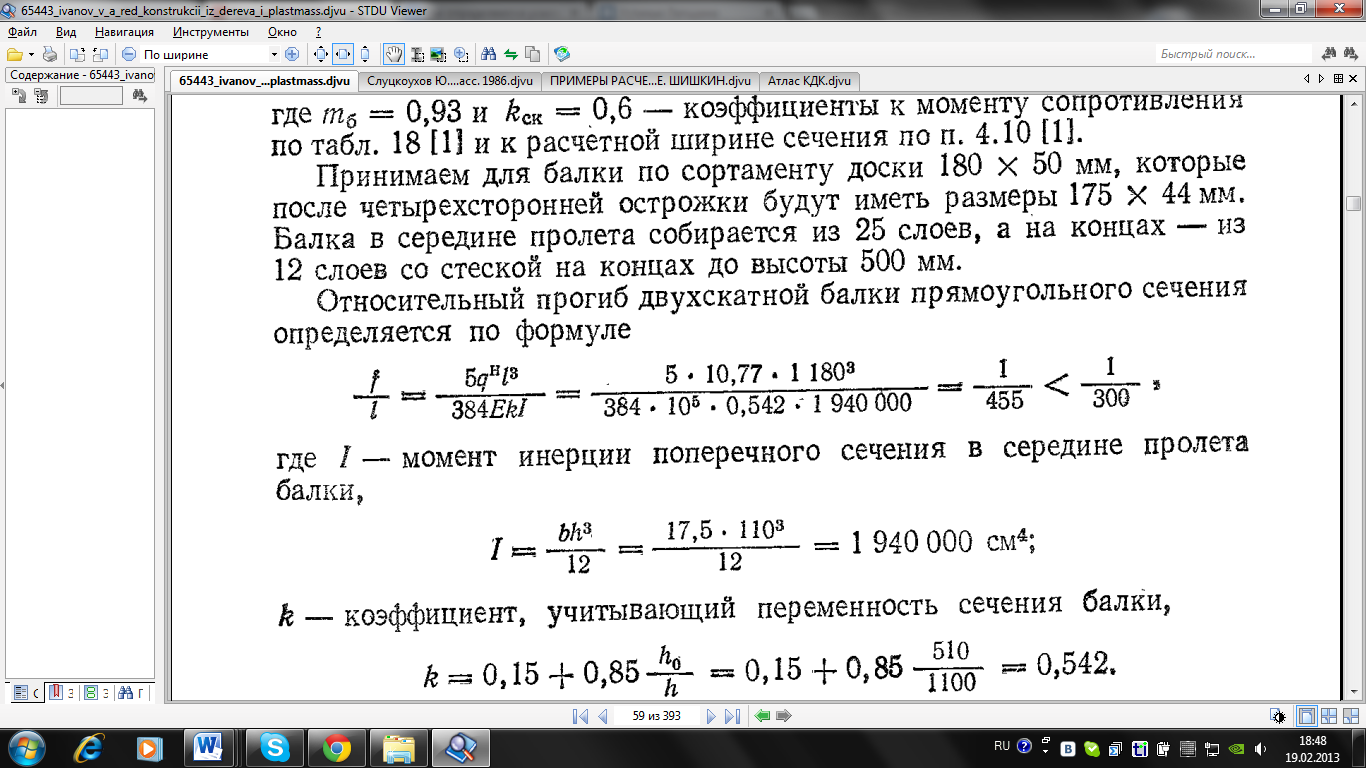The height and width of the screenshot is (768, 1366).
Task: Switch to Contents sidebar tab
Action: click(25, 691)
